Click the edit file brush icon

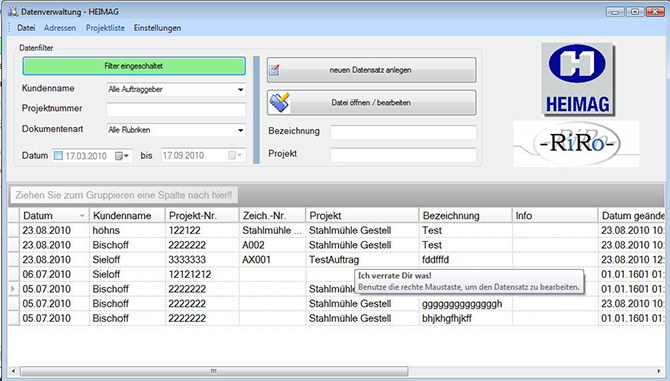click(279, 103)
